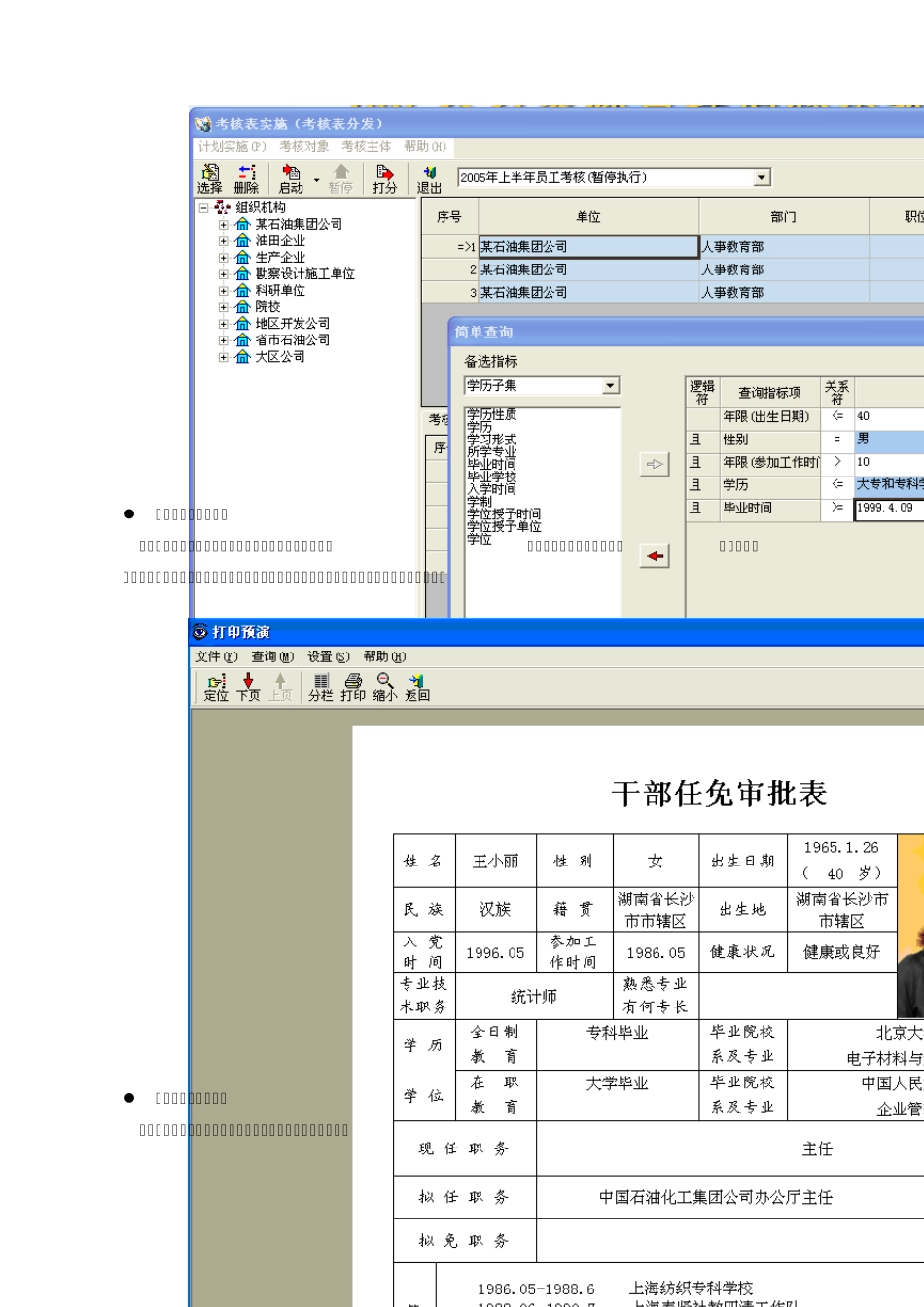Open the 考核主体 menu

(x=366, y=146)
